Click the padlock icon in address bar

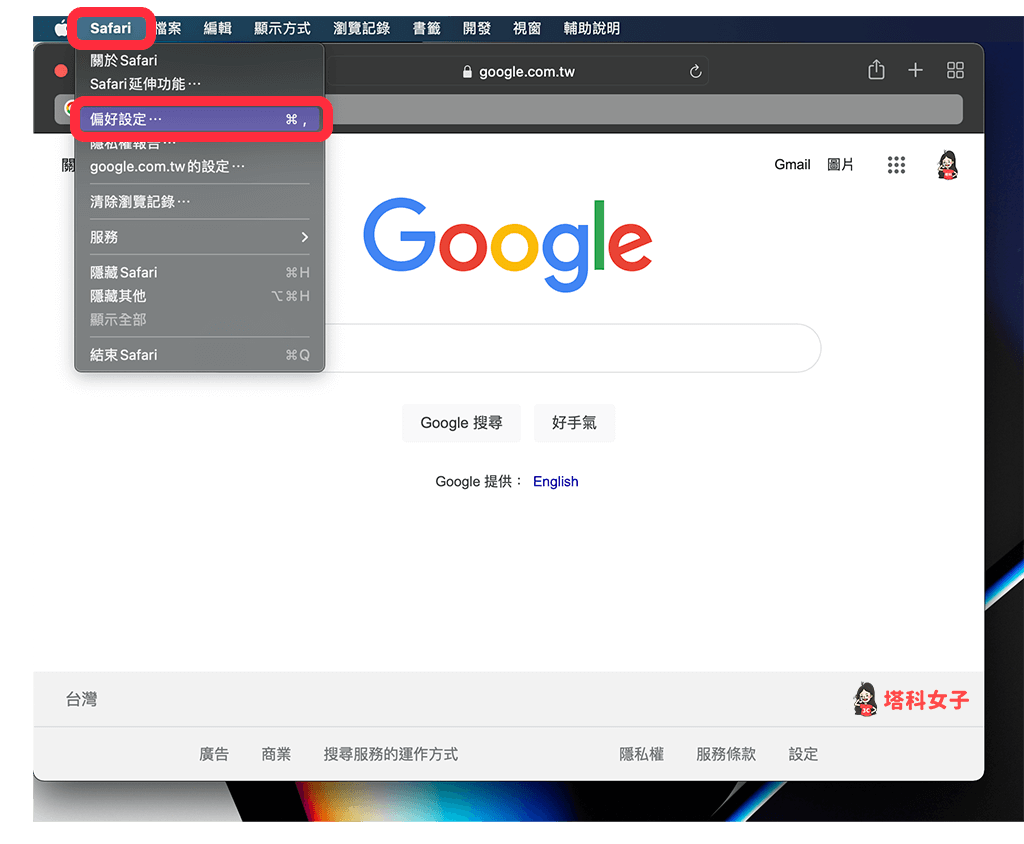pyautogui.click(x=467, y=72)
